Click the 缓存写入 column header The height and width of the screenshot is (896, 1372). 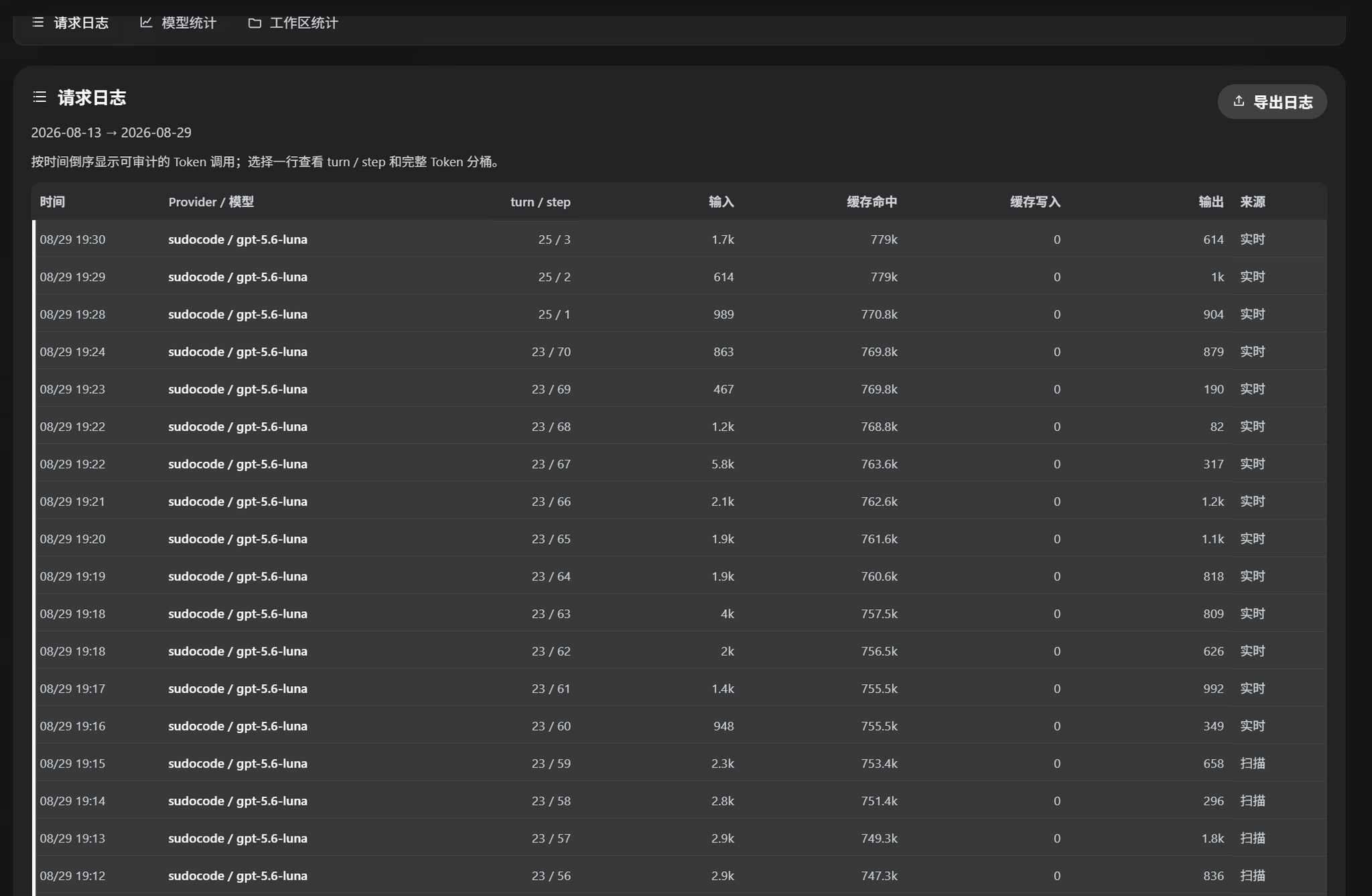click(x=1035, y=202)
